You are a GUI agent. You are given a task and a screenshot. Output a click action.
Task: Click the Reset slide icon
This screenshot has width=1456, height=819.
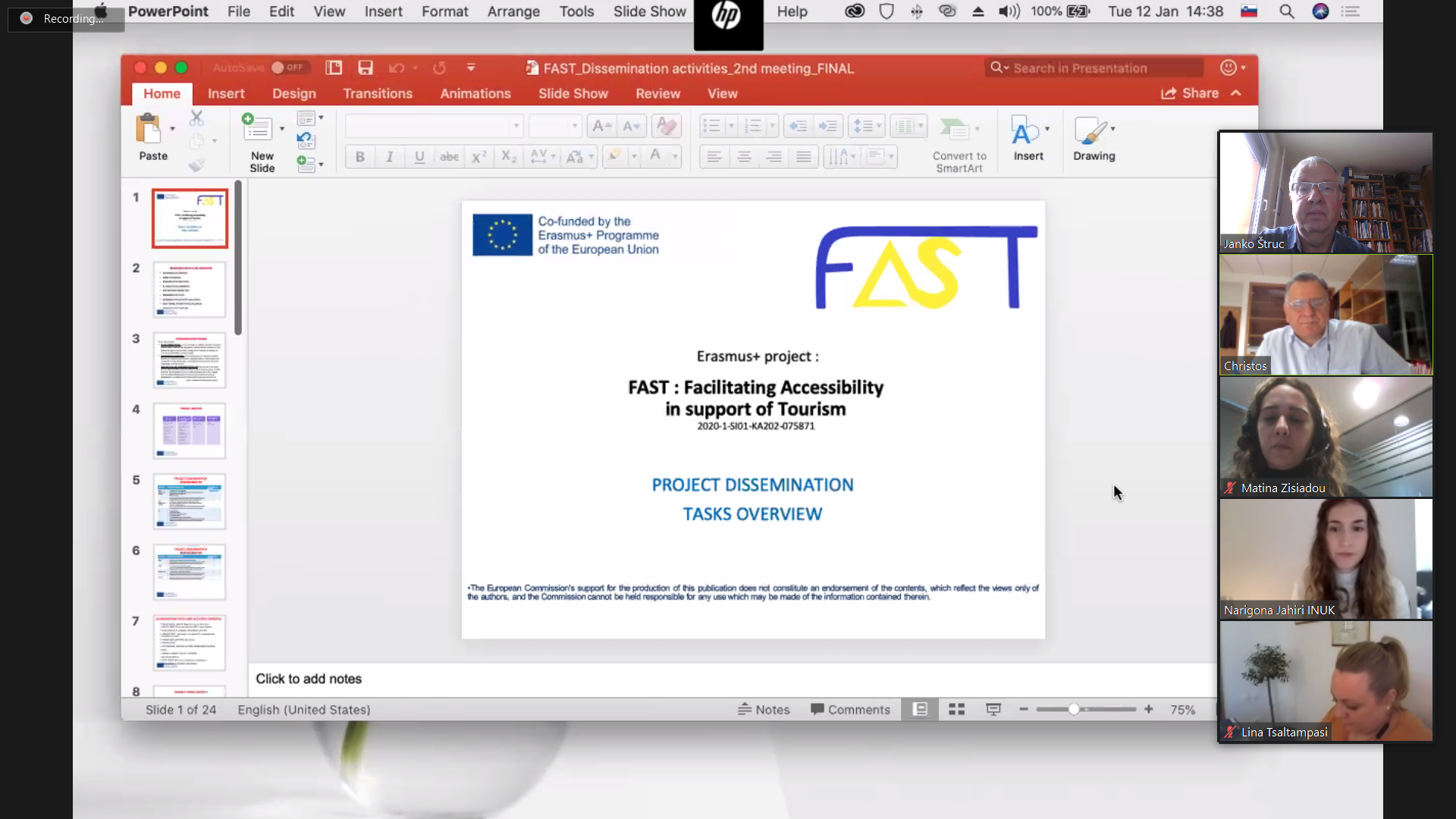306,140
